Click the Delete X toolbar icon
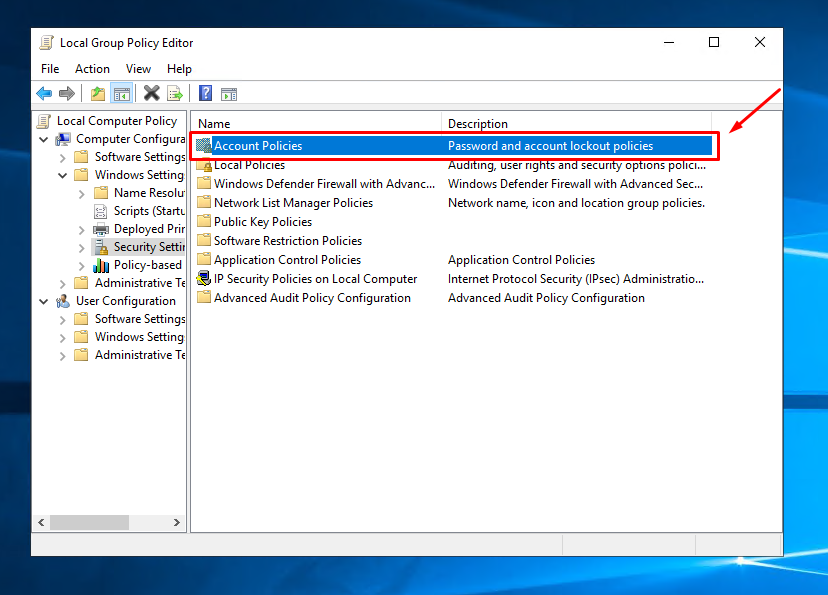Image resolution: width=828 pixels, height=595 pixels. (x=152, y=93)
